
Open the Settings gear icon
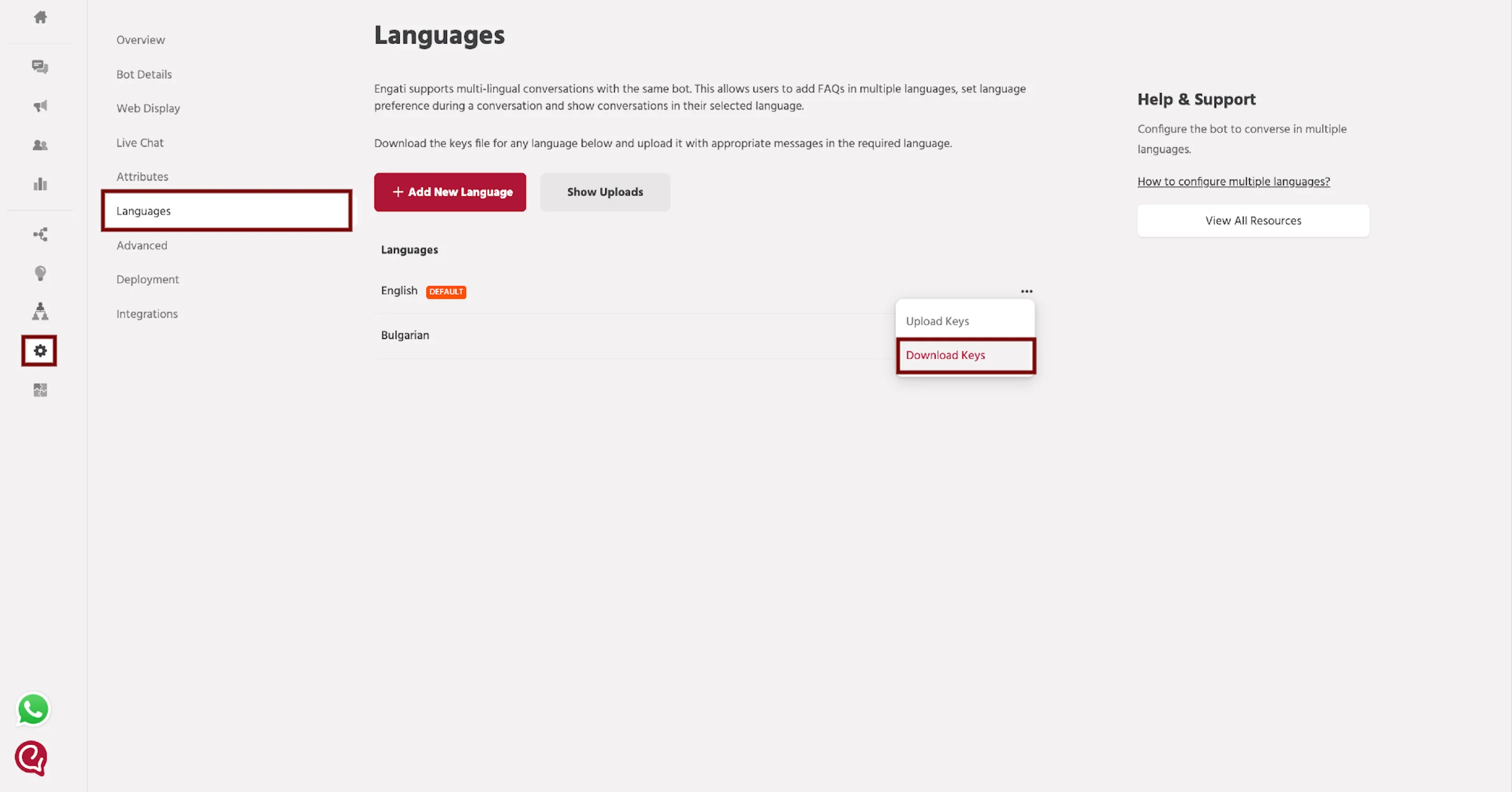39,351
